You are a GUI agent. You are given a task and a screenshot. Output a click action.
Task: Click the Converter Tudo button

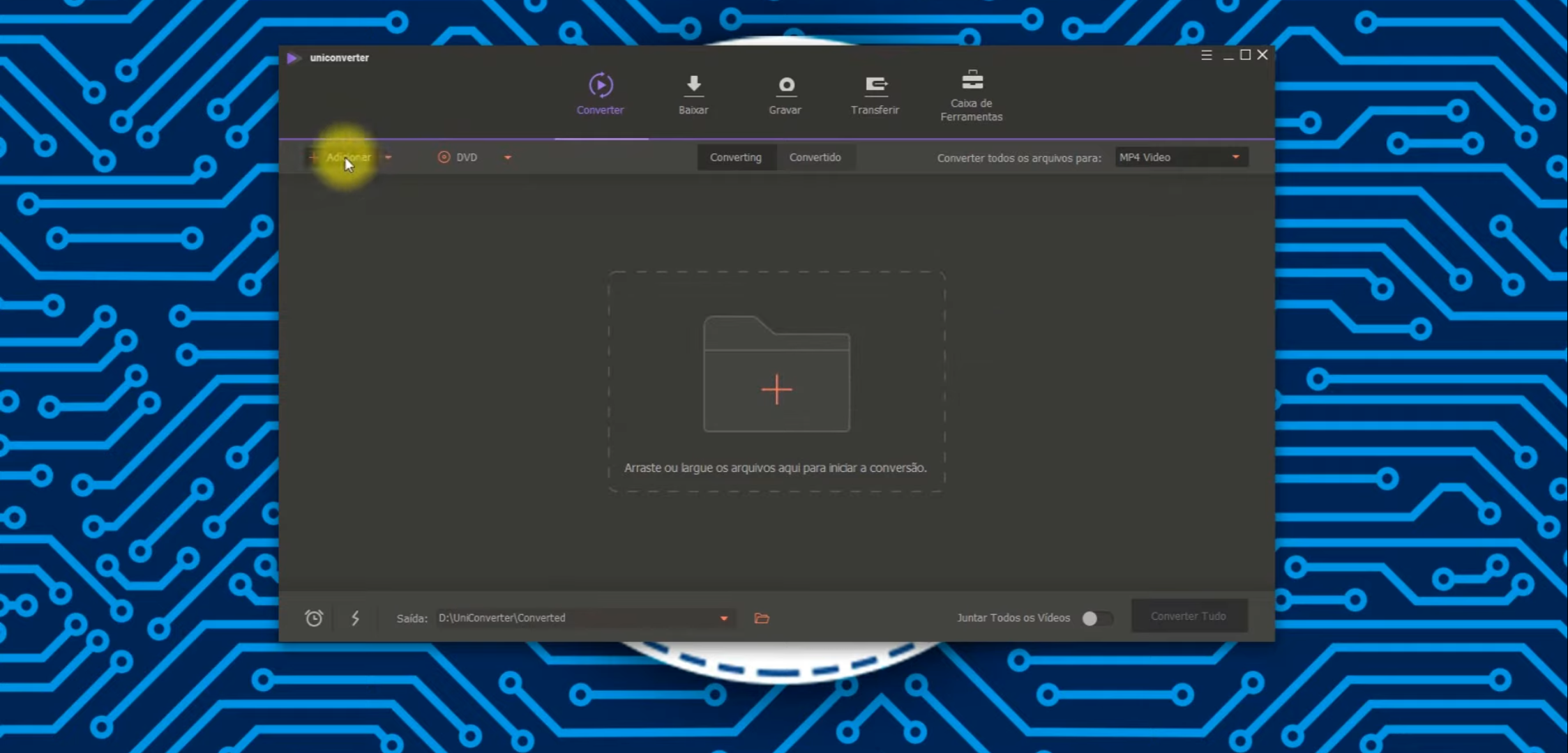click(x=1189, y=616)
